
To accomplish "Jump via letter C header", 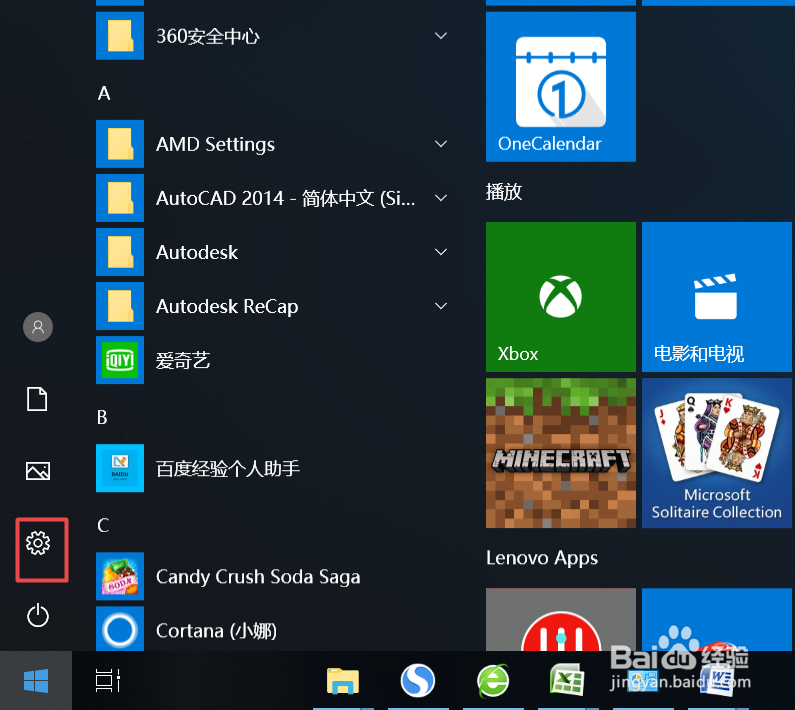I will click(x=103, y=525).
